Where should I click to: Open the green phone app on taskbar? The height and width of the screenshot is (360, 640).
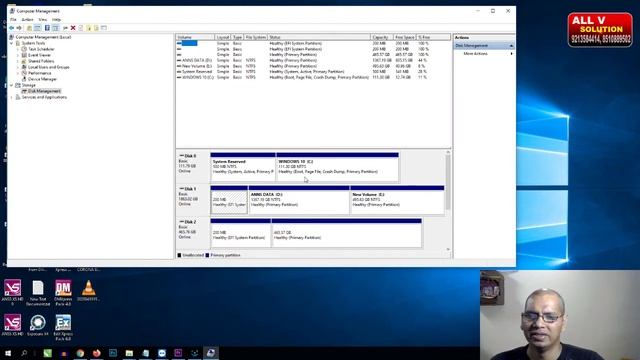48,353
